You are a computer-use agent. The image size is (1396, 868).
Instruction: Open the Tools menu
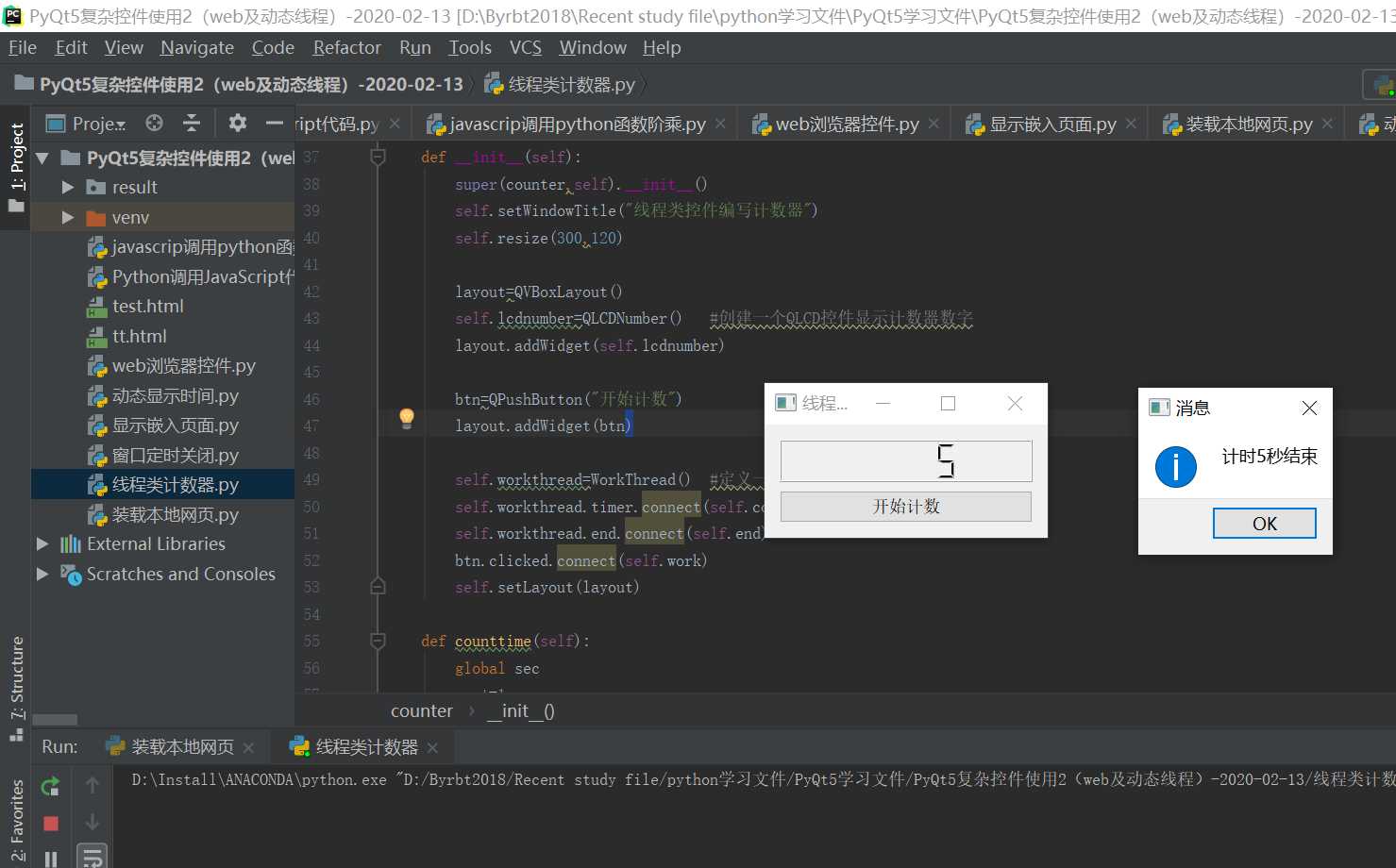[x=469, y=47]
